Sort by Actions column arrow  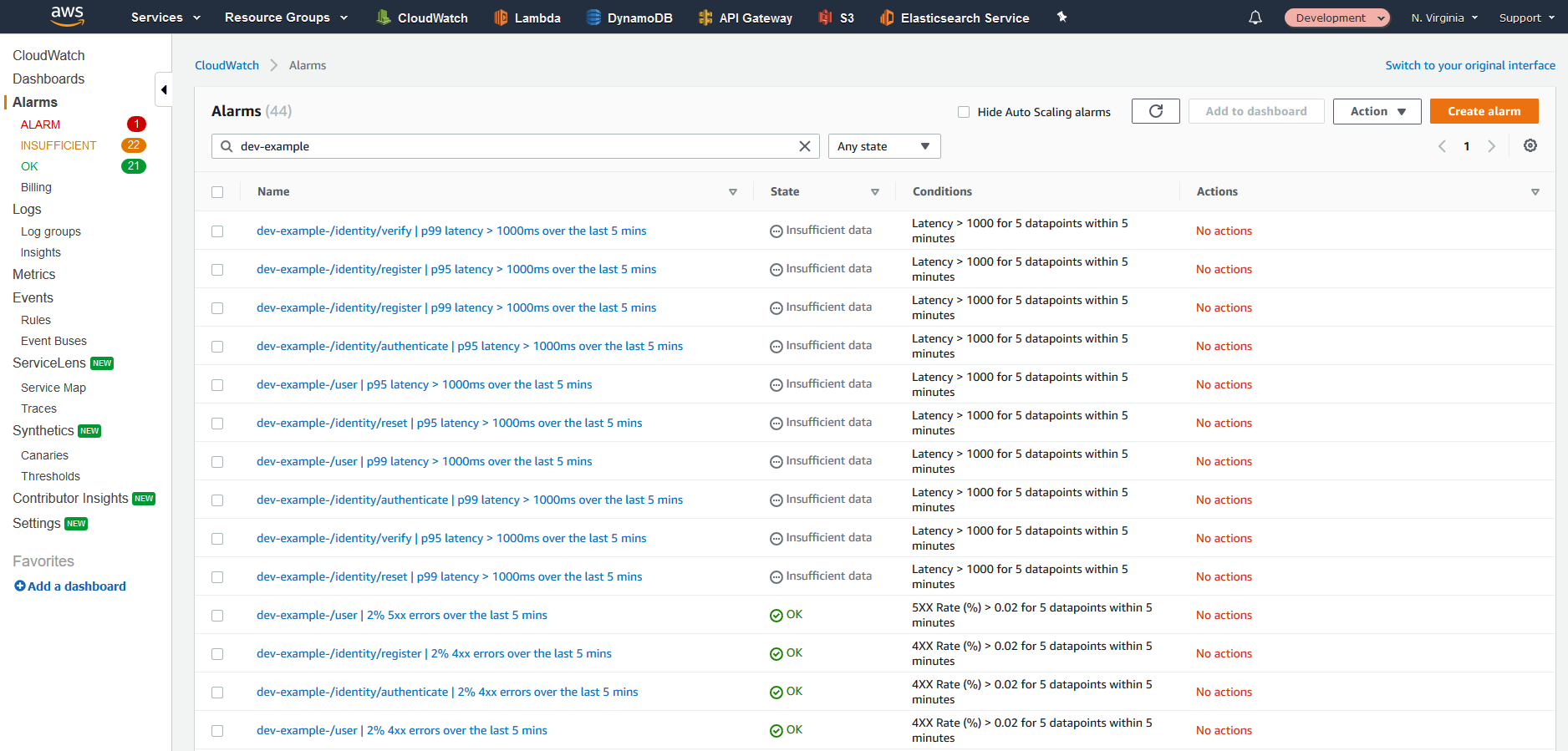tap(1535, 192)
